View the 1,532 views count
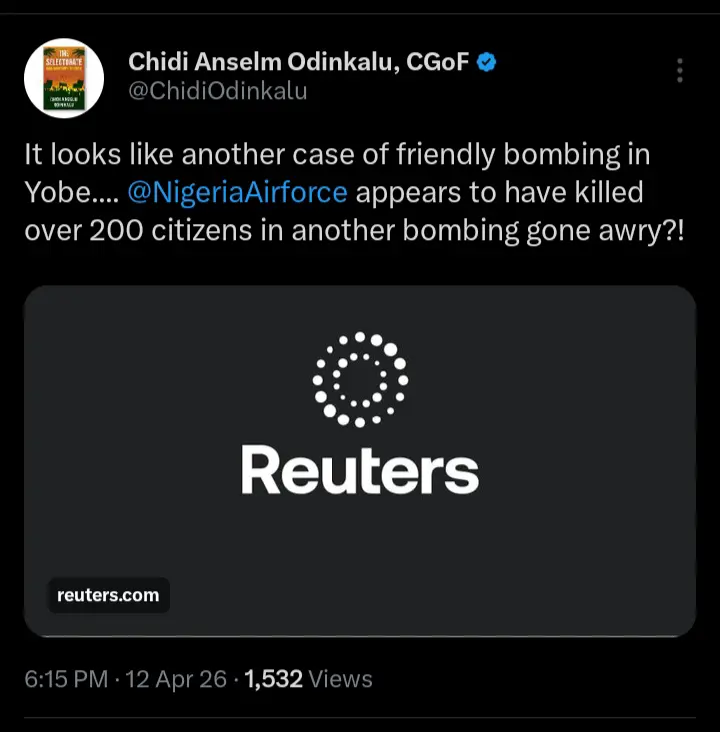Image resolution: width=720 pixels, height=732 pixels. [x=273, y=679]
